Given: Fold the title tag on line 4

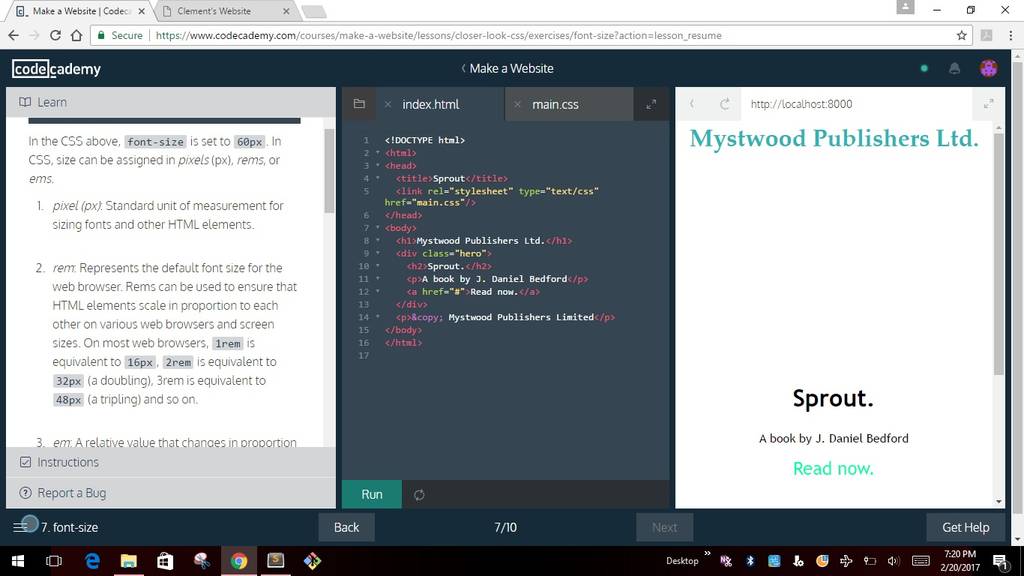Looking at the screenshot, I should point(377,178).
